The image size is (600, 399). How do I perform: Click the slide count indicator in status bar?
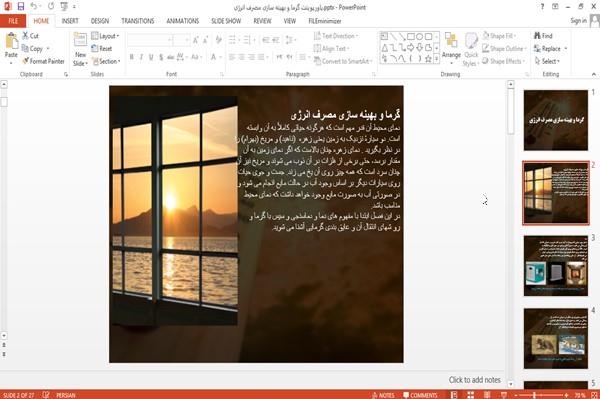click(18, 395)
